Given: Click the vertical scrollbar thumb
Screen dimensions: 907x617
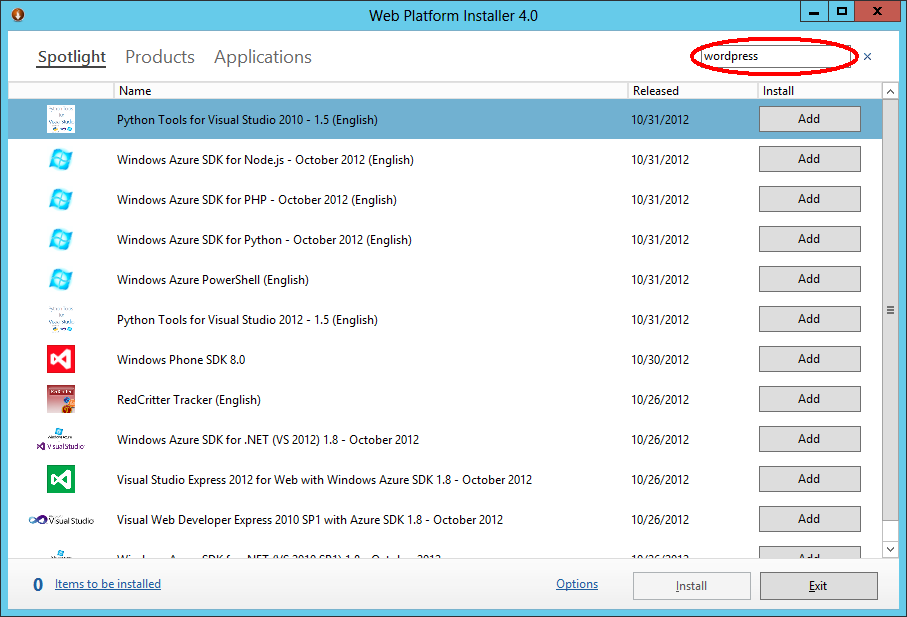Looking at the screenshot, I should pos(890,310).
